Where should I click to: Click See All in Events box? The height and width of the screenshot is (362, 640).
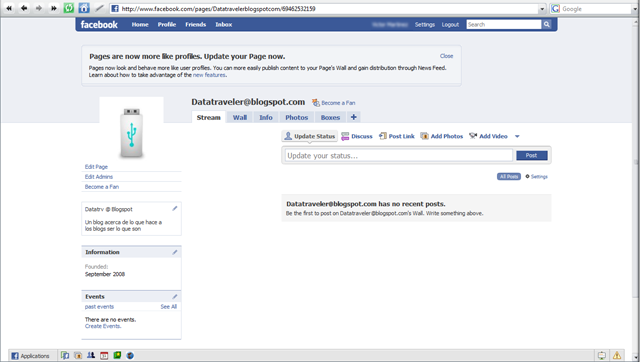point(169,306)
